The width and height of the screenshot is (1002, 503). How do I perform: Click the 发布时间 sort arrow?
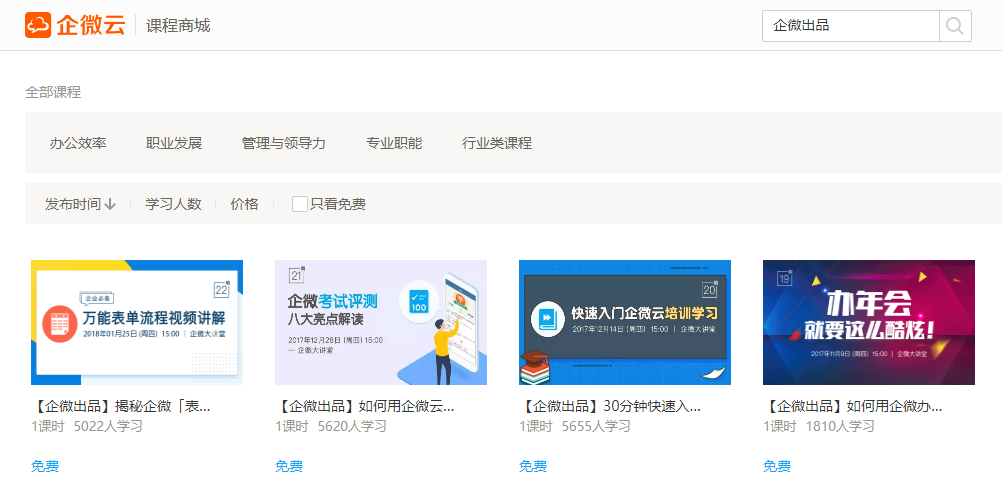tap(110, 204)
